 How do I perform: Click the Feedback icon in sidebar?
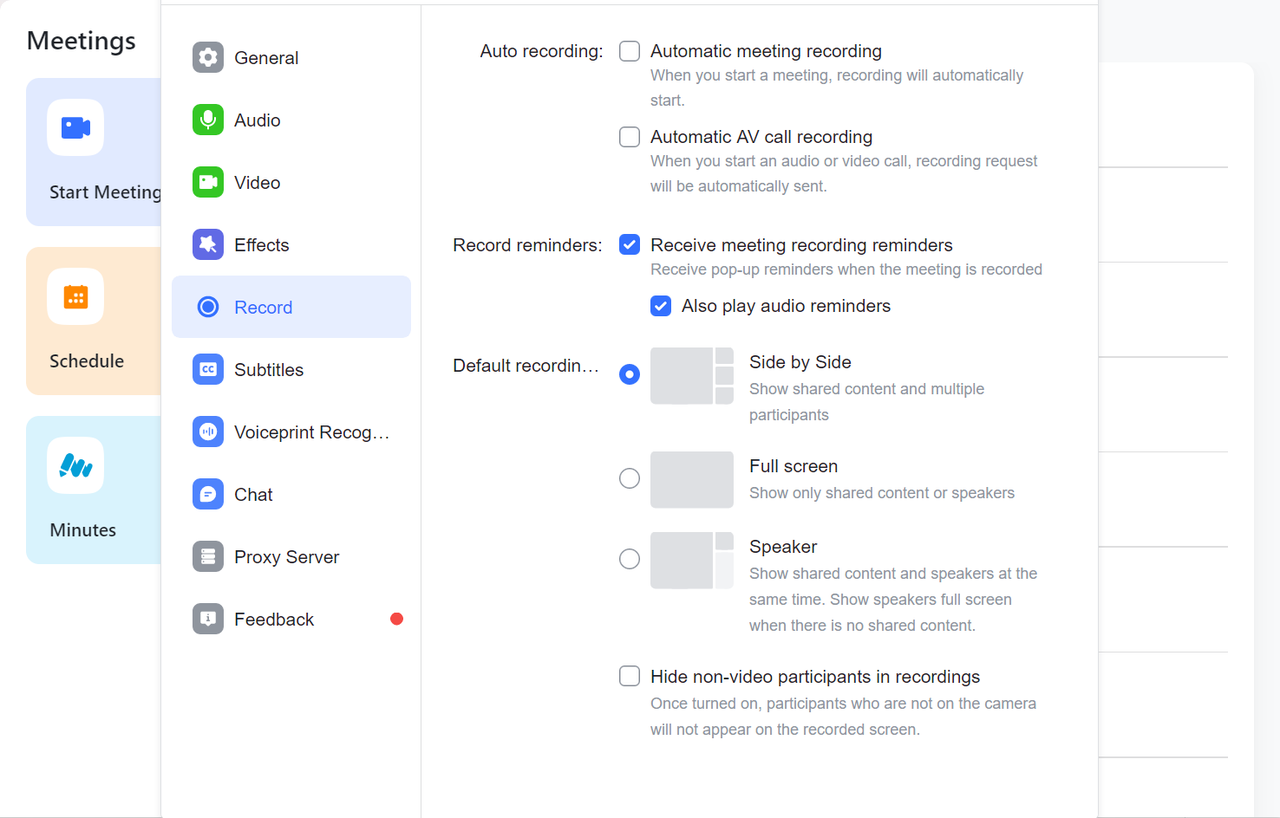pos(208,620)
